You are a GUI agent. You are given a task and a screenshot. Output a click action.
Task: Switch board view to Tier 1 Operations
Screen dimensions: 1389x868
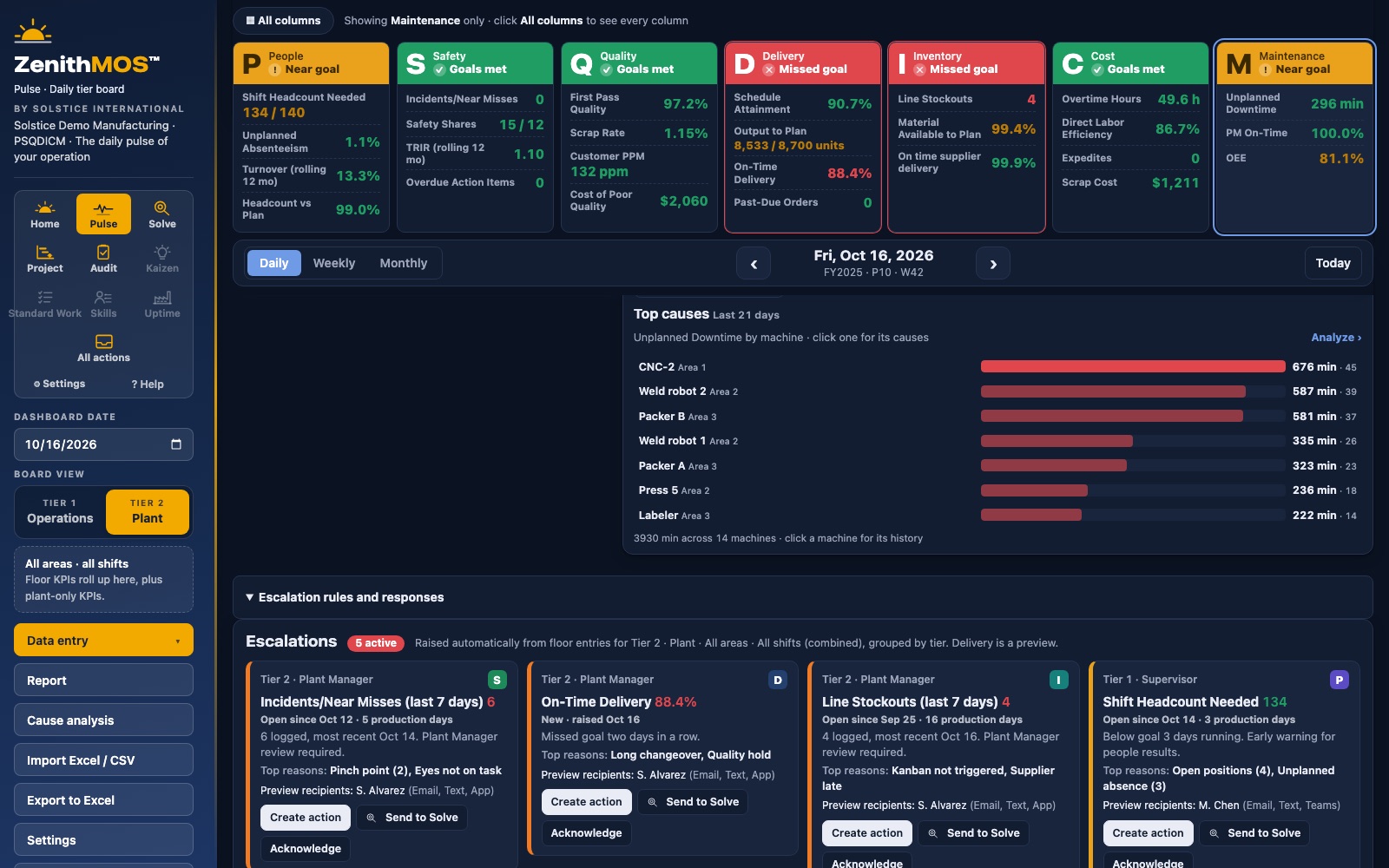[x=60, y=511]
